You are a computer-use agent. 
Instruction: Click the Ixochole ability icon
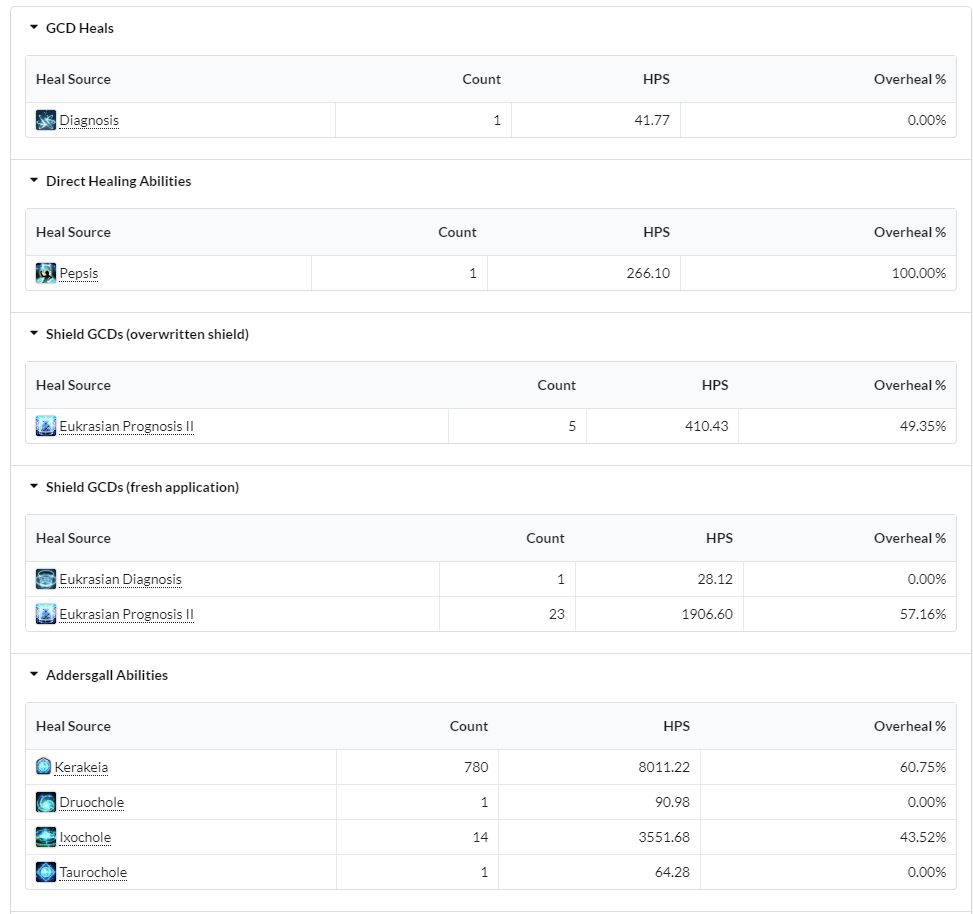click(x=46, y=837)
